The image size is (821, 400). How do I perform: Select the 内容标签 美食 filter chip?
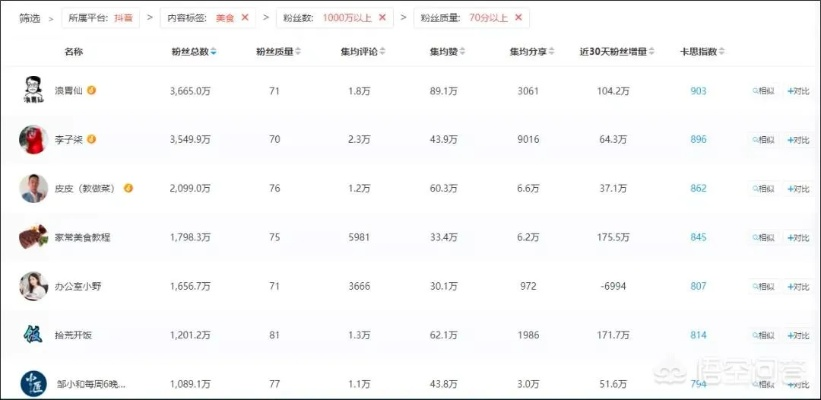208,18
